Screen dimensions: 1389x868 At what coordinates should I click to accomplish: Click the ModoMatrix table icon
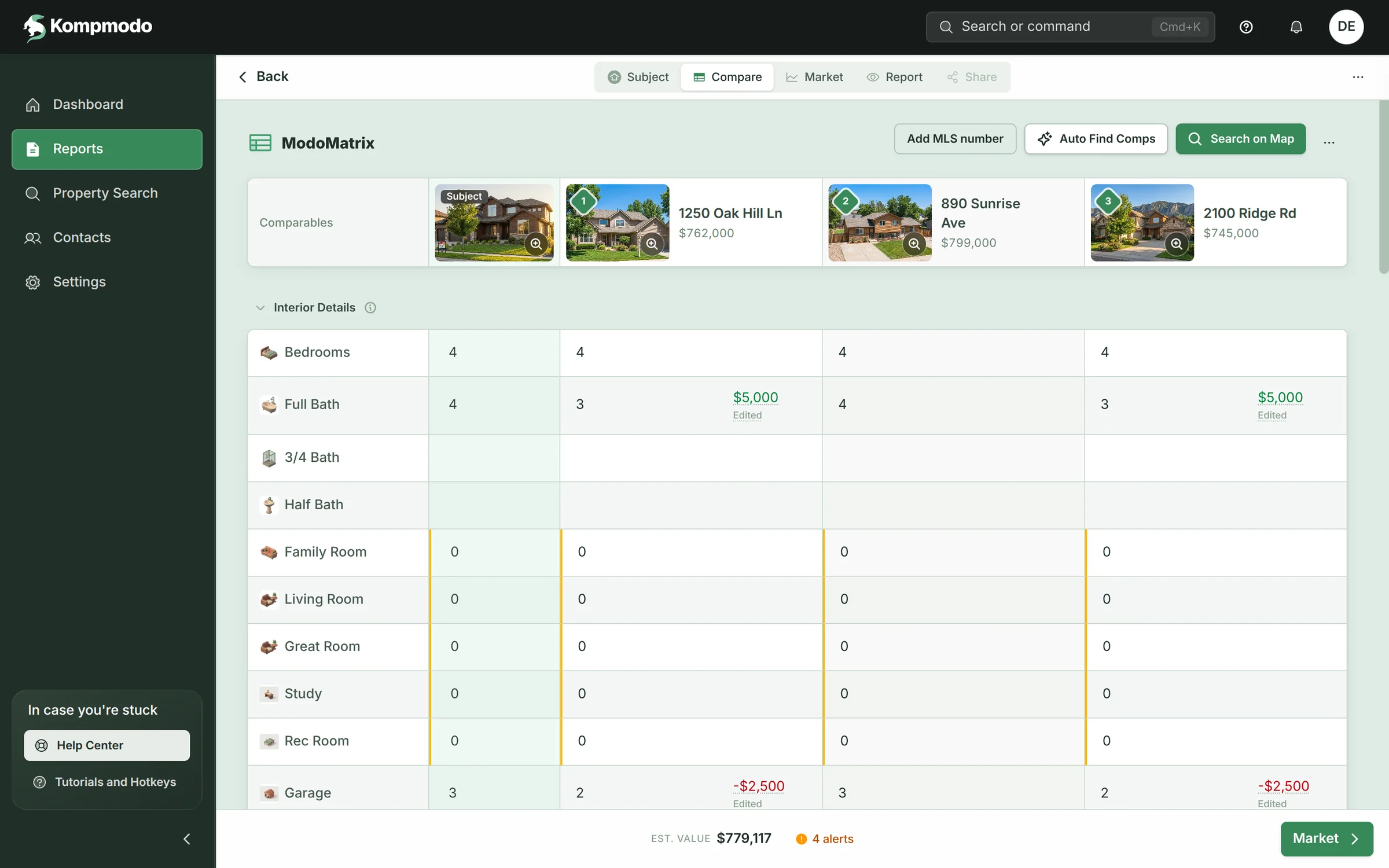260,143
